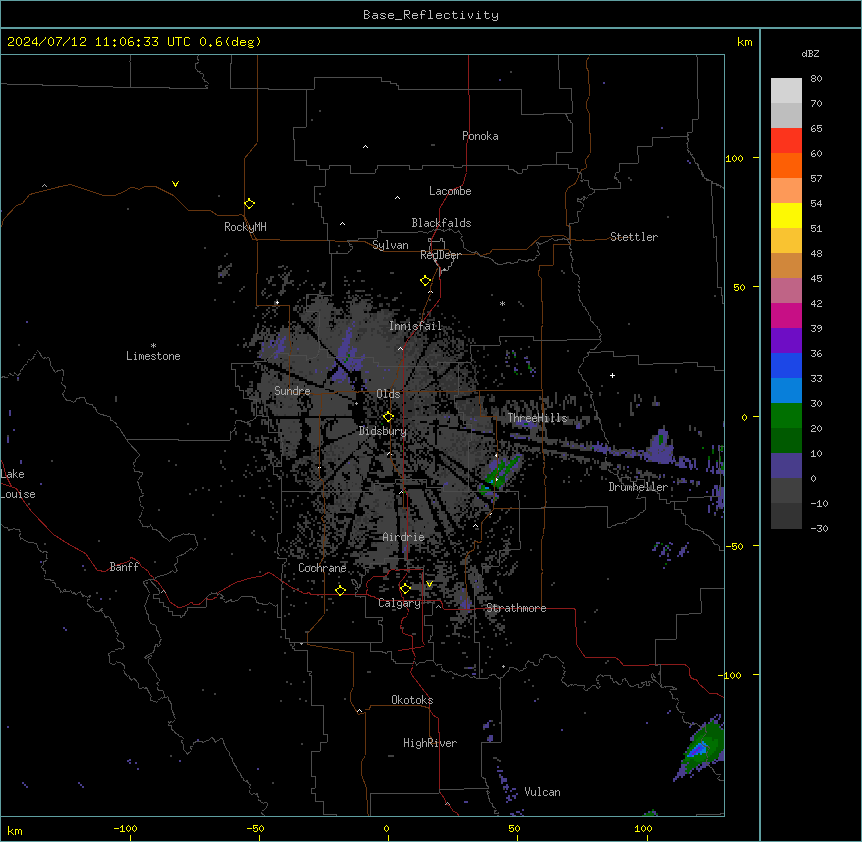
Task: Click the dBZ legend heading
Action: (x=810, y=53)
